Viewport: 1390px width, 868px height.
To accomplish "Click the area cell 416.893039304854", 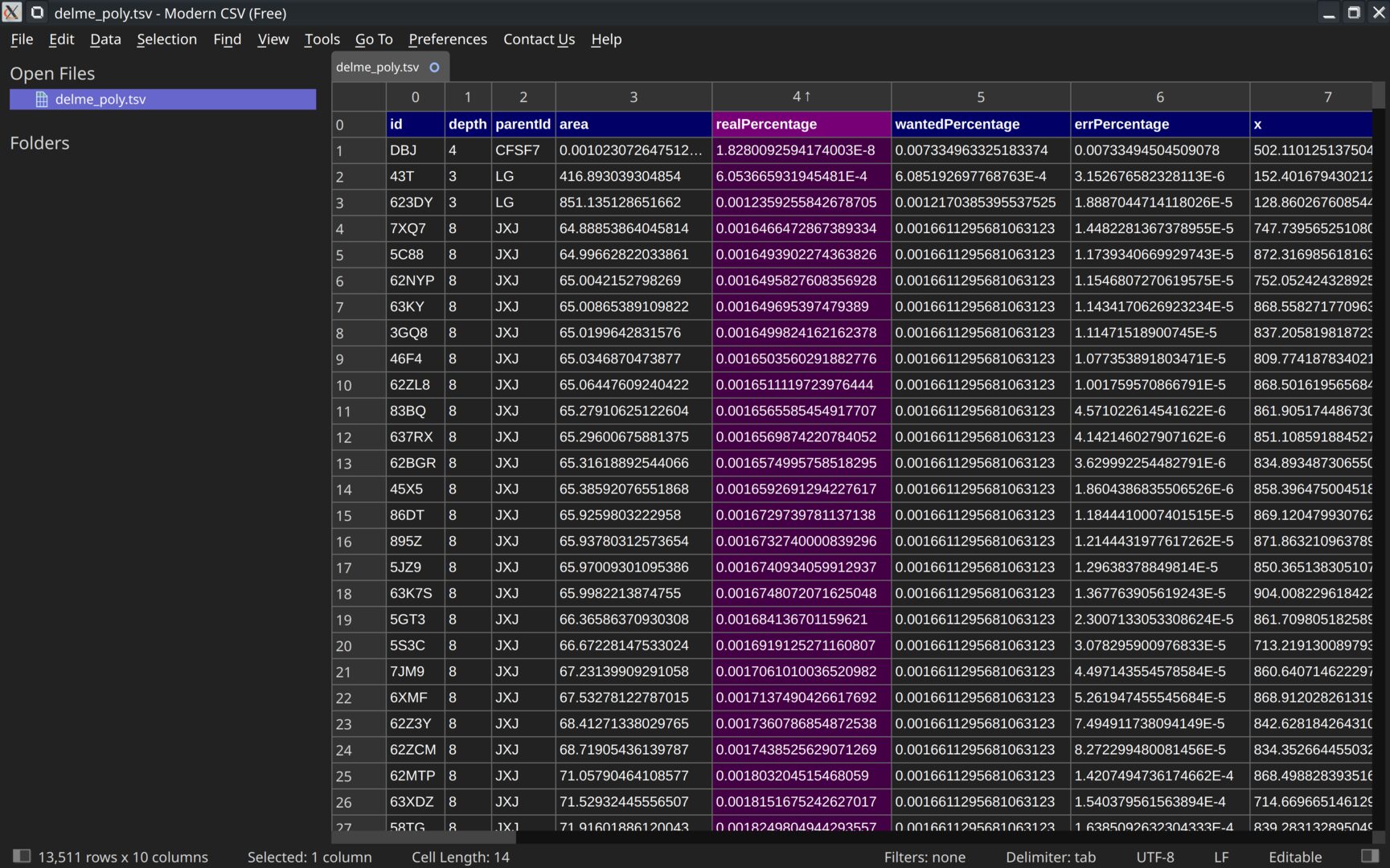I will point(633,177).
